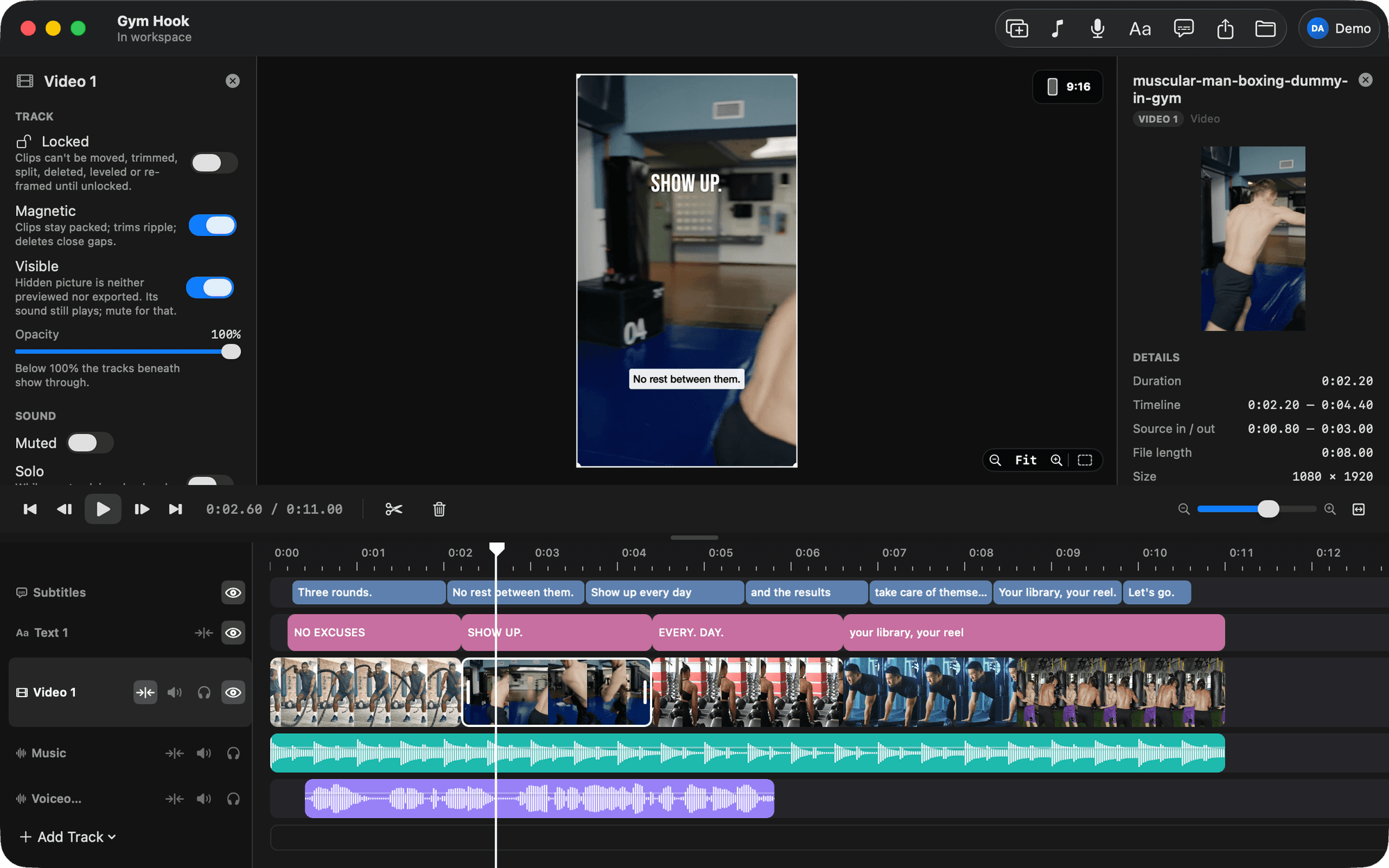Select the NO EXCUSES text clip

(x=374, y=633)
